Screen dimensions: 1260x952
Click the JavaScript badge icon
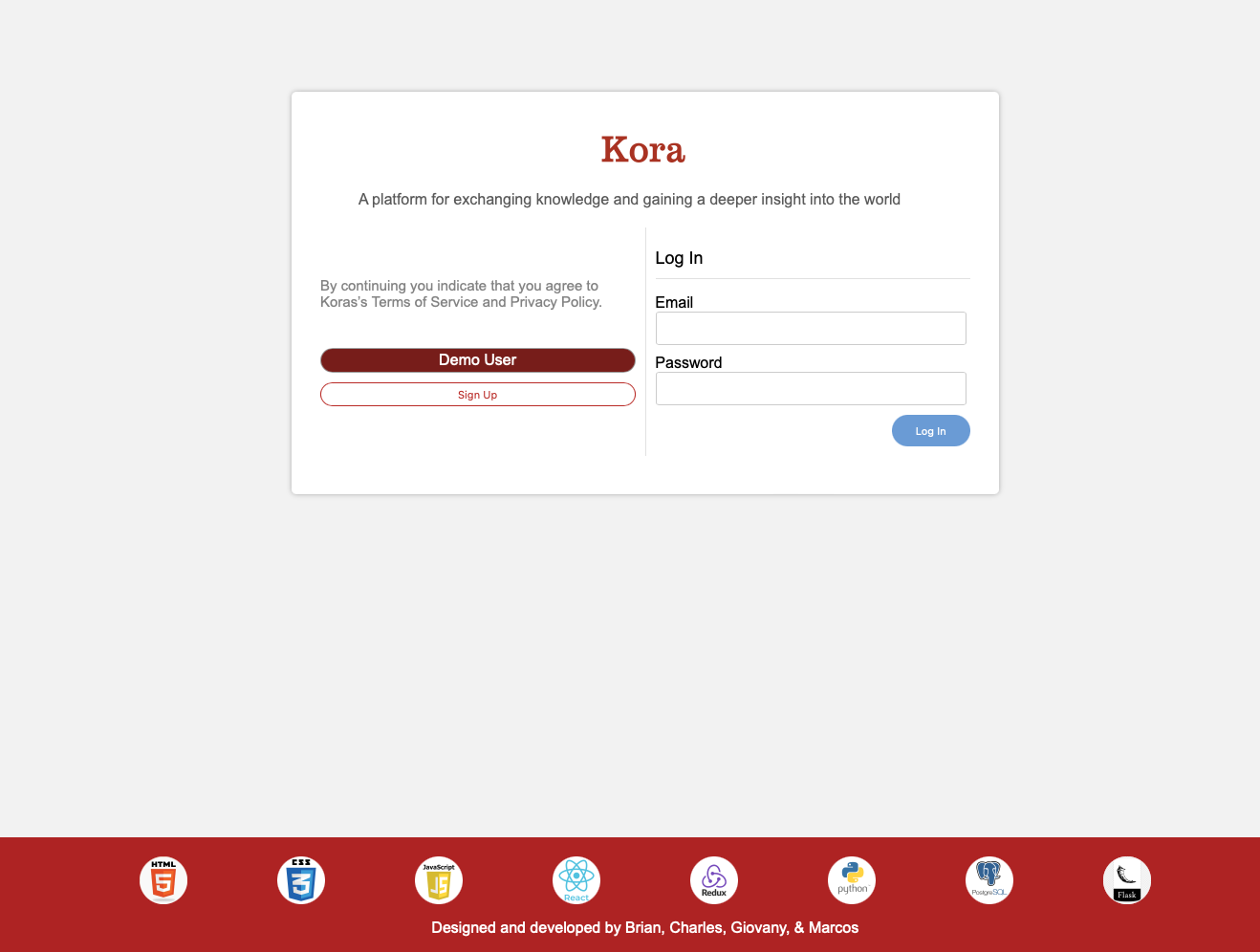(438, 879)
